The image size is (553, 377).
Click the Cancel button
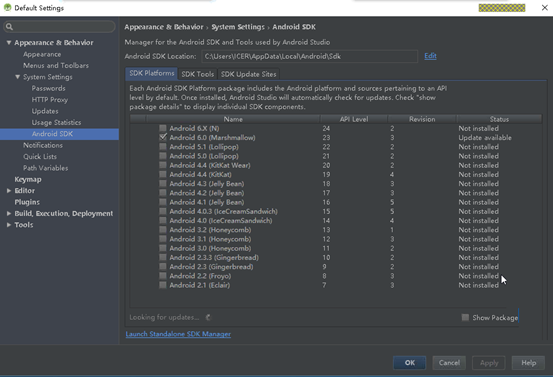click(x=449, y=363)
